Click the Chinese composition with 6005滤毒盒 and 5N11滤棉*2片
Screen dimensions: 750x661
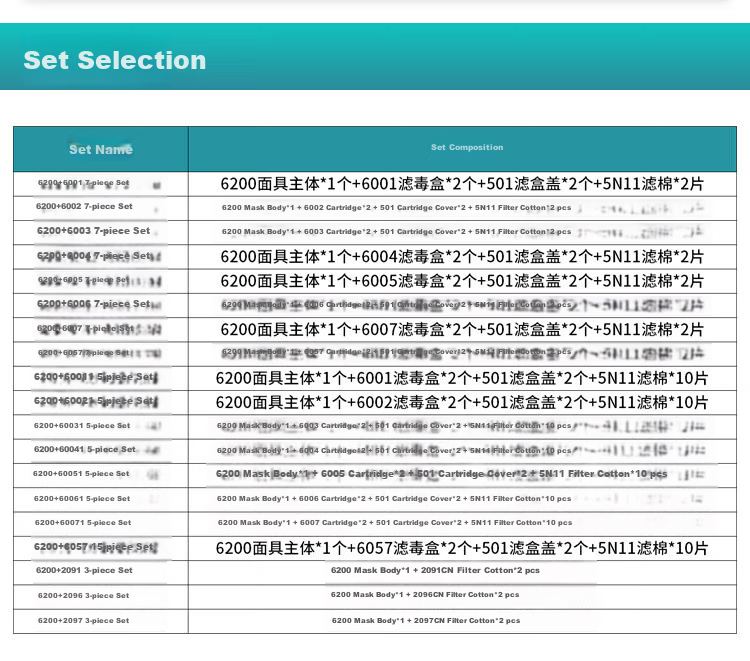[462, 281]
